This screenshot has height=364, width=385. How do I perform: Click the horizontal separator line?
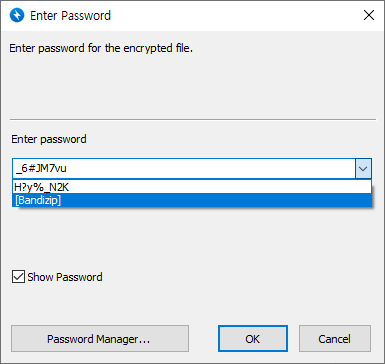(193, 119)
